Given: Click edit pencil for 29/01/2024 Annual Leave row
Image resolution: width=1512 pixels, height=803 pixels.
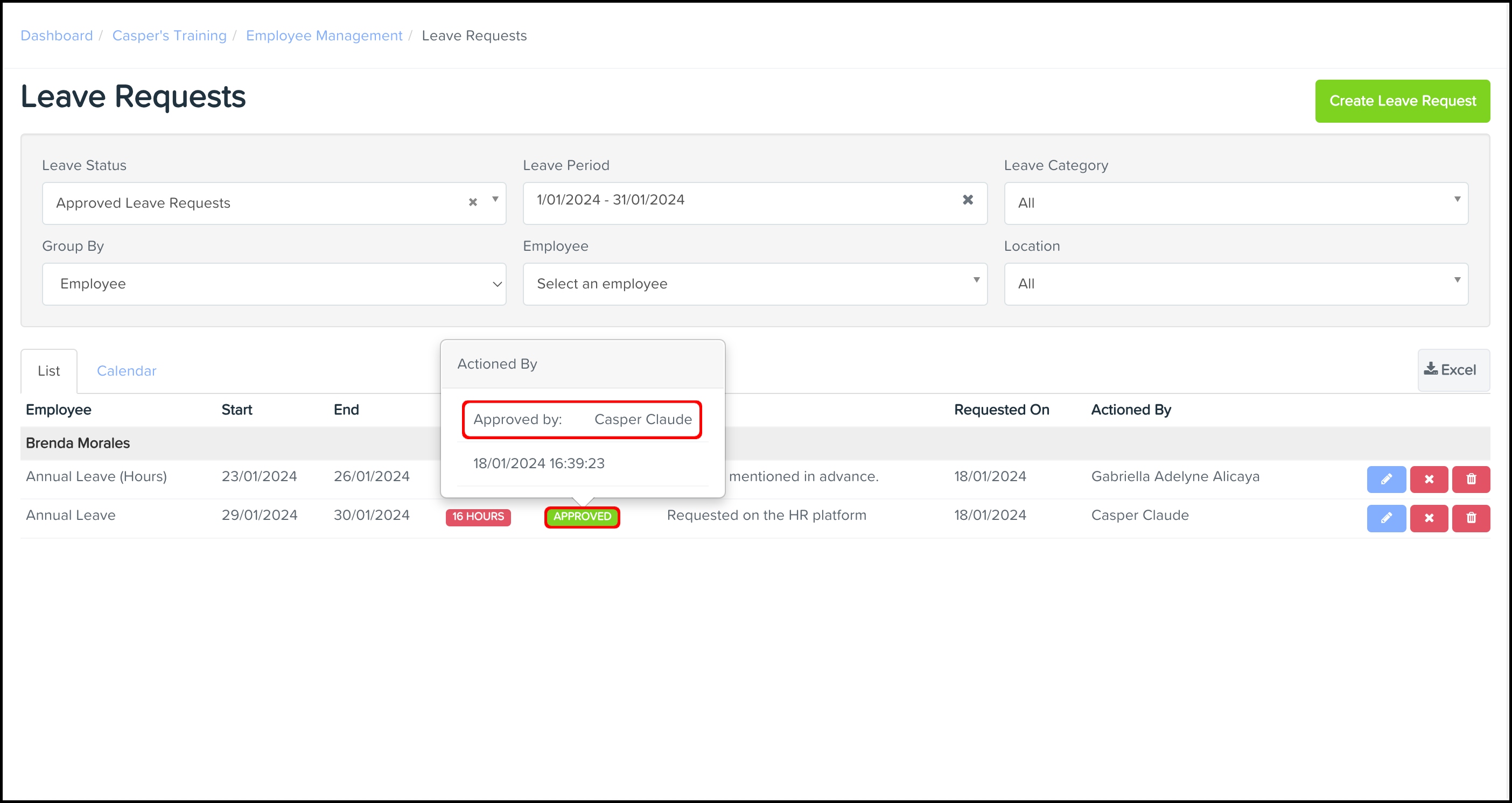Looking at the screenshot, I should click(1386, 518).
